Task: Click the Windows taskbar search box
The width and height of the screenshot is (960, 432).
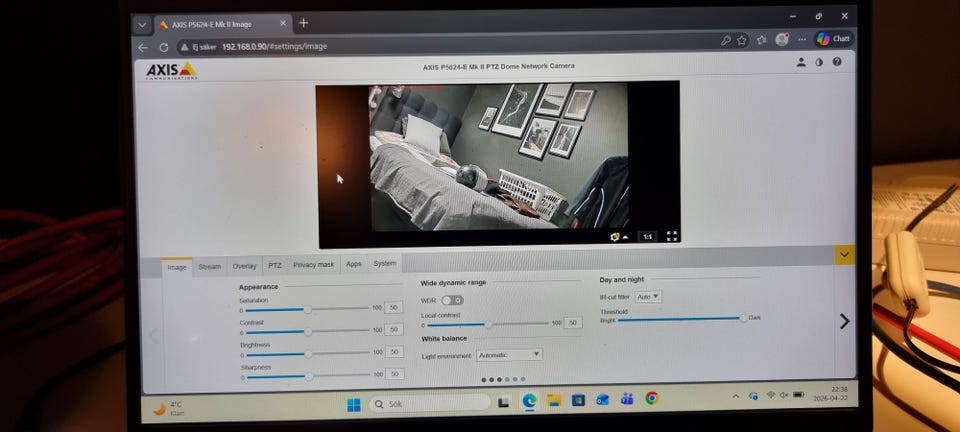Action: coord(430,404)
